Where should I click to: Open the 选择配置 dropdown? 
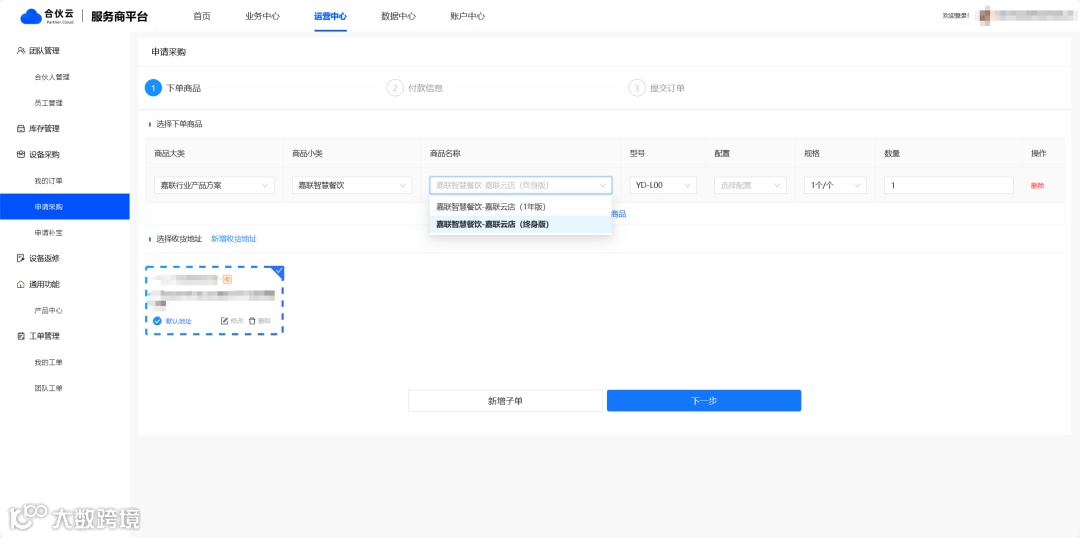click(x=750, y=185)
